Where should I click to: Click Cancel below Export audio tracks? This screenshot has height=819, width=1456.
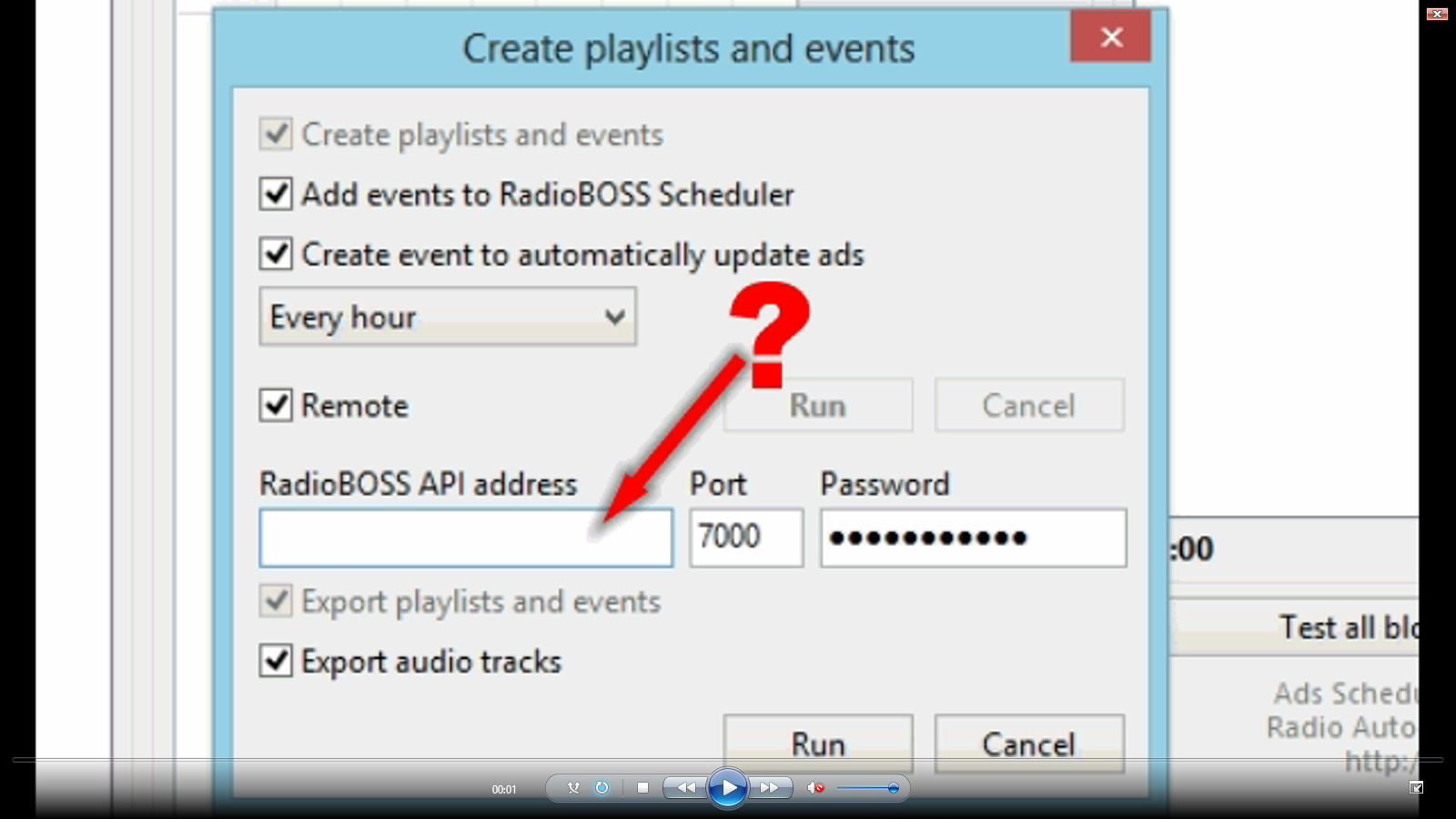[1029, 744]
